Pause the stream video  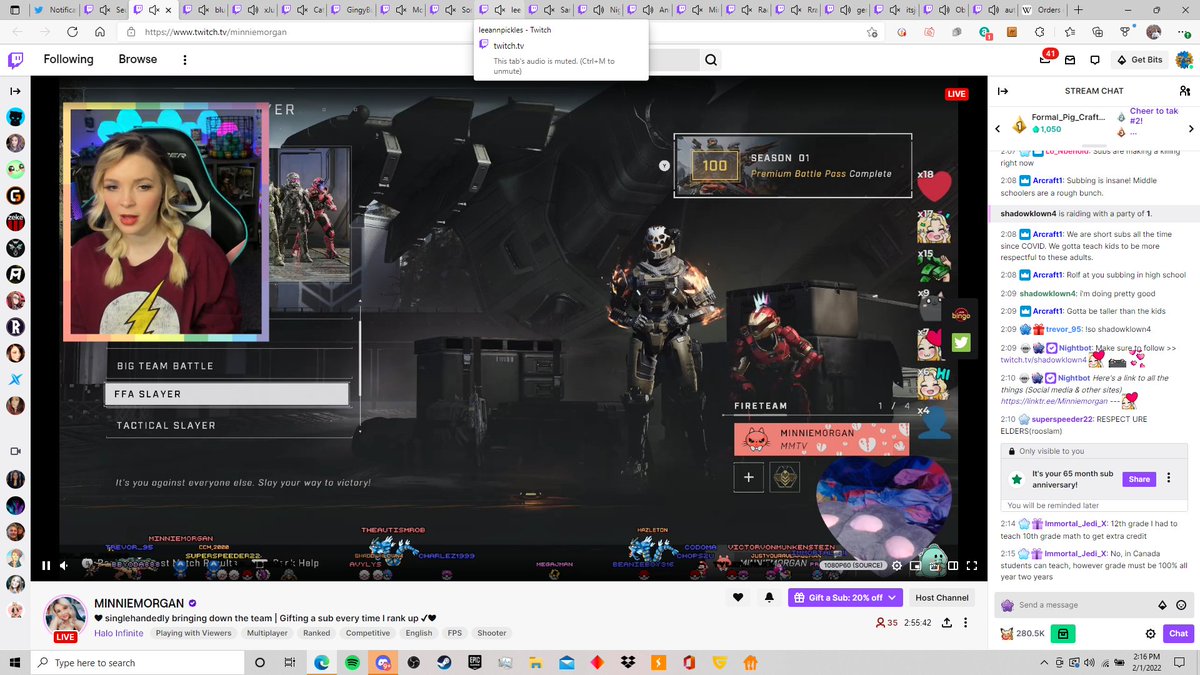(x=46, y=565)
